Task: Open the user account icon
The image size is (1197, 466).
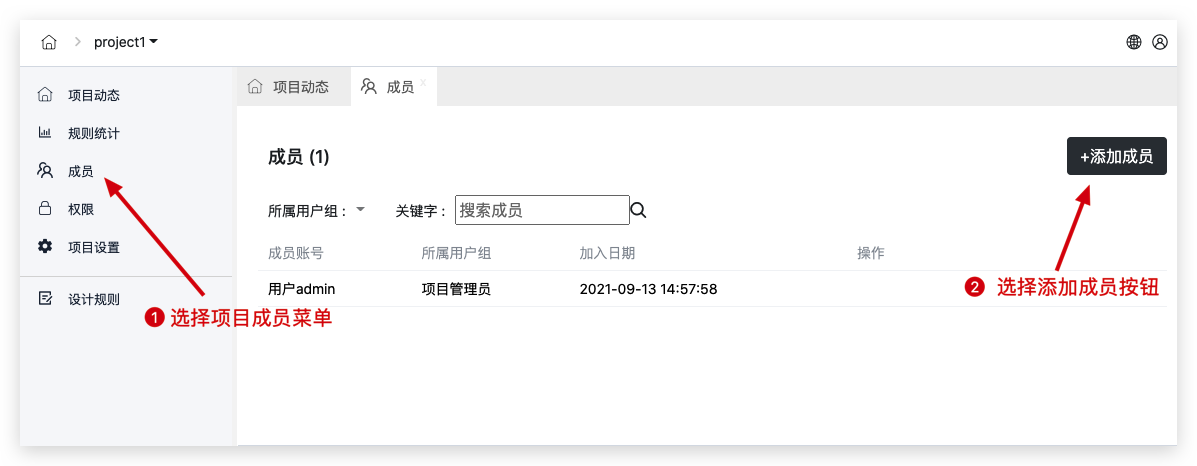Action: point(1160,42)
